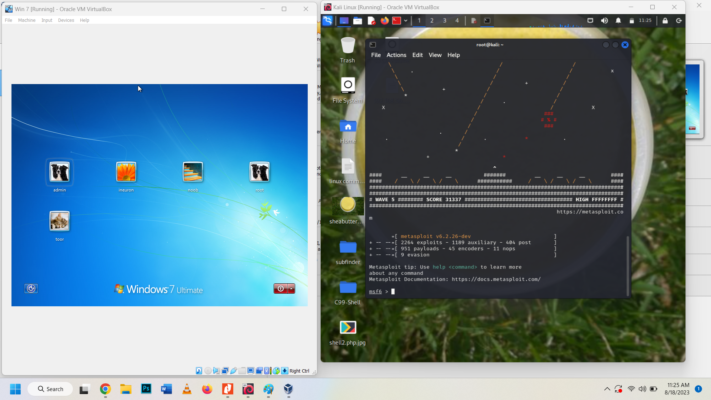This screenshot has height=400, width=711.
Task: Click the Win 7 VM status bar pen-shaped icon
Action: point(234,371)
